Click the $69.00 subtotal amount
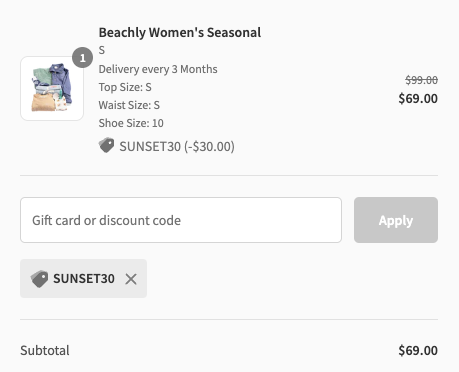 418,351
